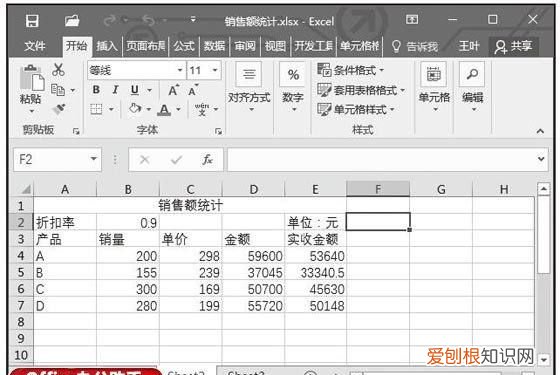Click the Share (共享) button
This screenshot has width=560, height=375.
(513, 46)
